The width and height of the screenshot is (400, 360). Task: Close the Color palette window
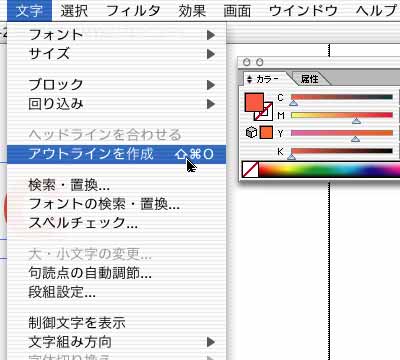pos(247,62)
